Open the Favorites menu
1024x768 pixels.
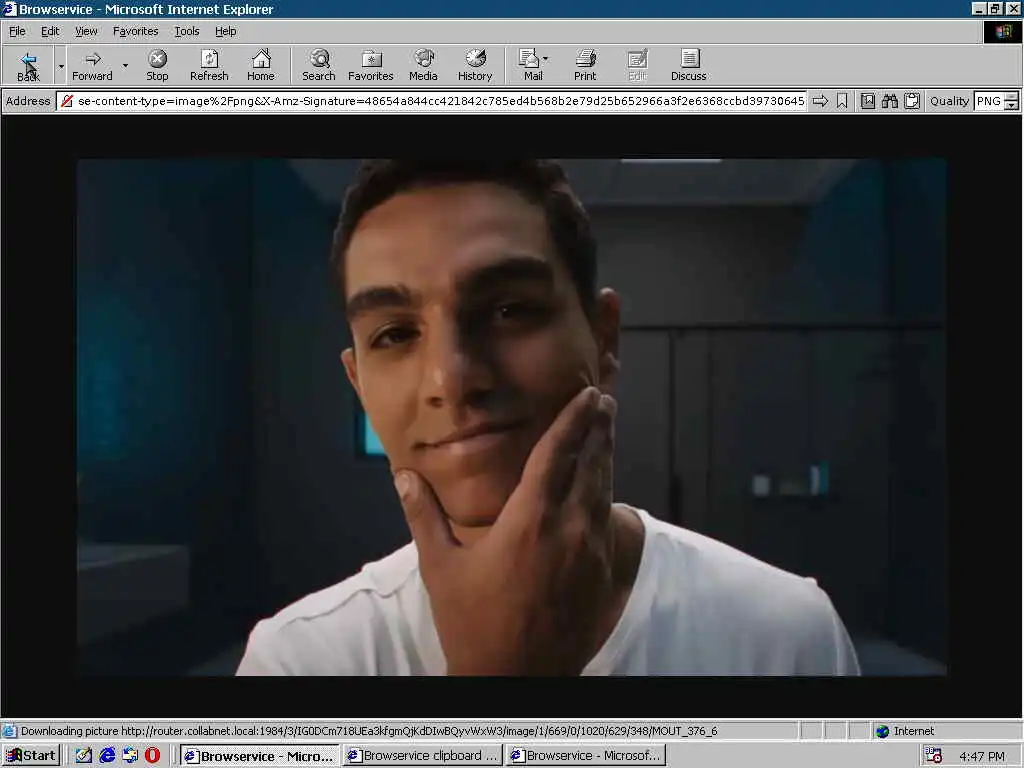click(x=135, y=31)
